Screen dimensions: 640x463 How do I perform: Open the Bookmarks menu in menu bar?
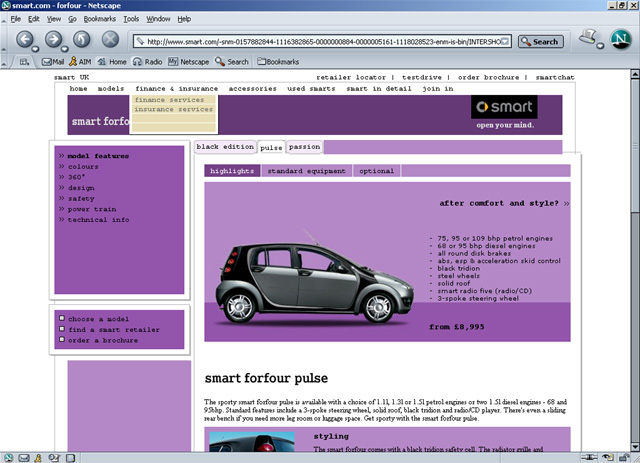(100, 19)
